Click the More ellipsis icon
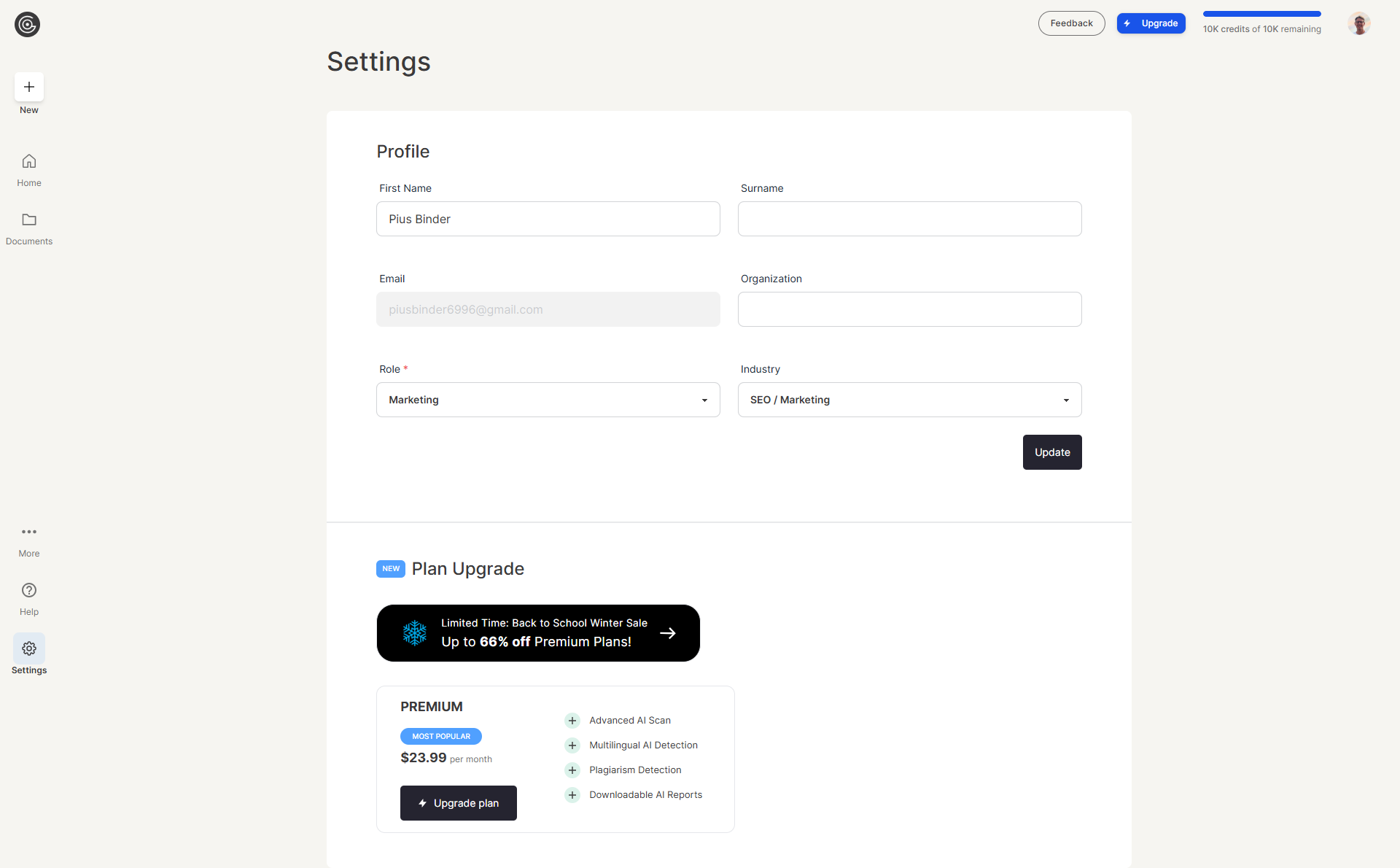Viewport: 1400px width, 868px height. (x=29, y=532)
